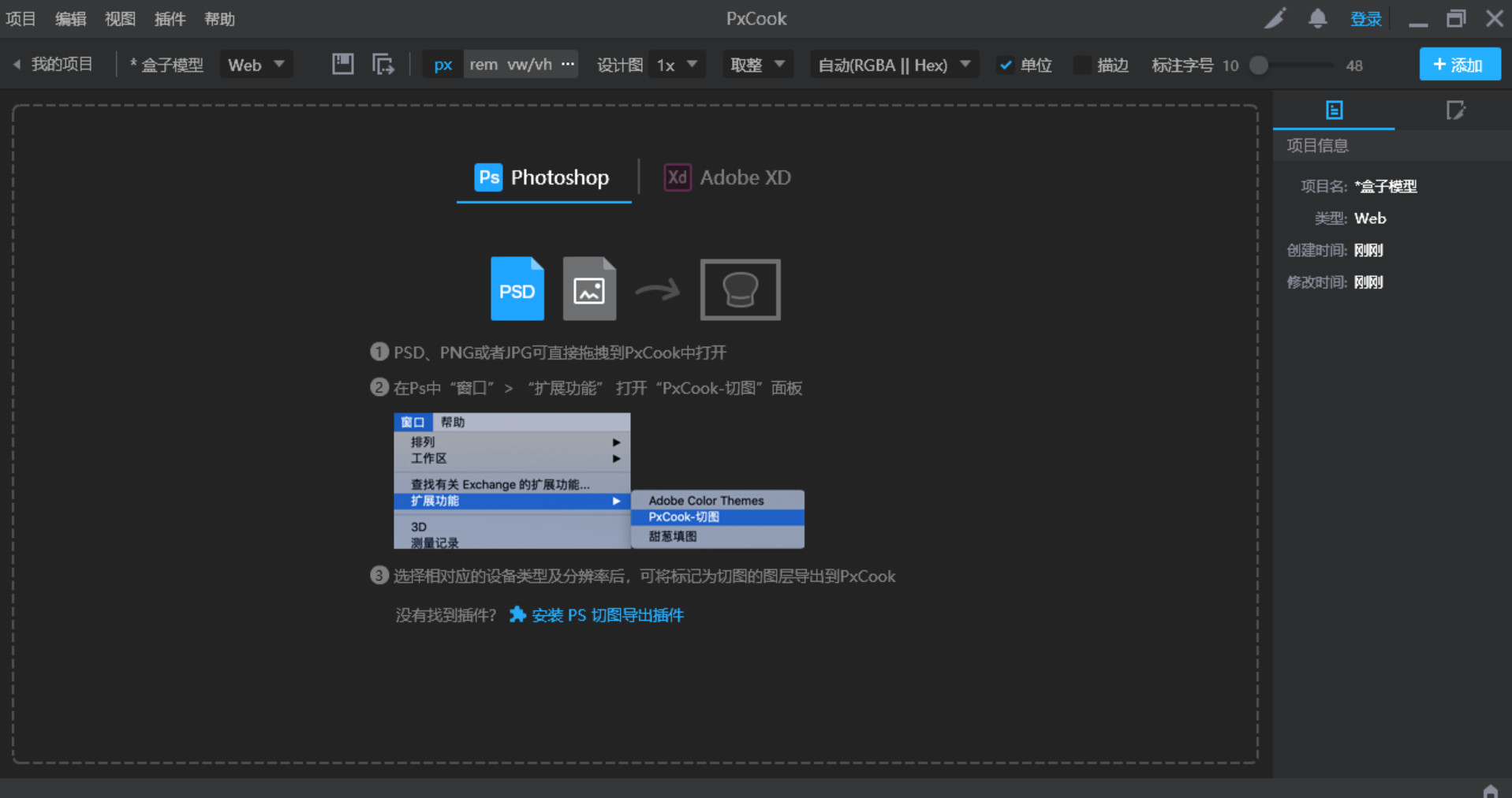This screenshot has height=798, width=1512.
Task: Adjust the 标注字号 font size slider handle
Action: 1260,65
